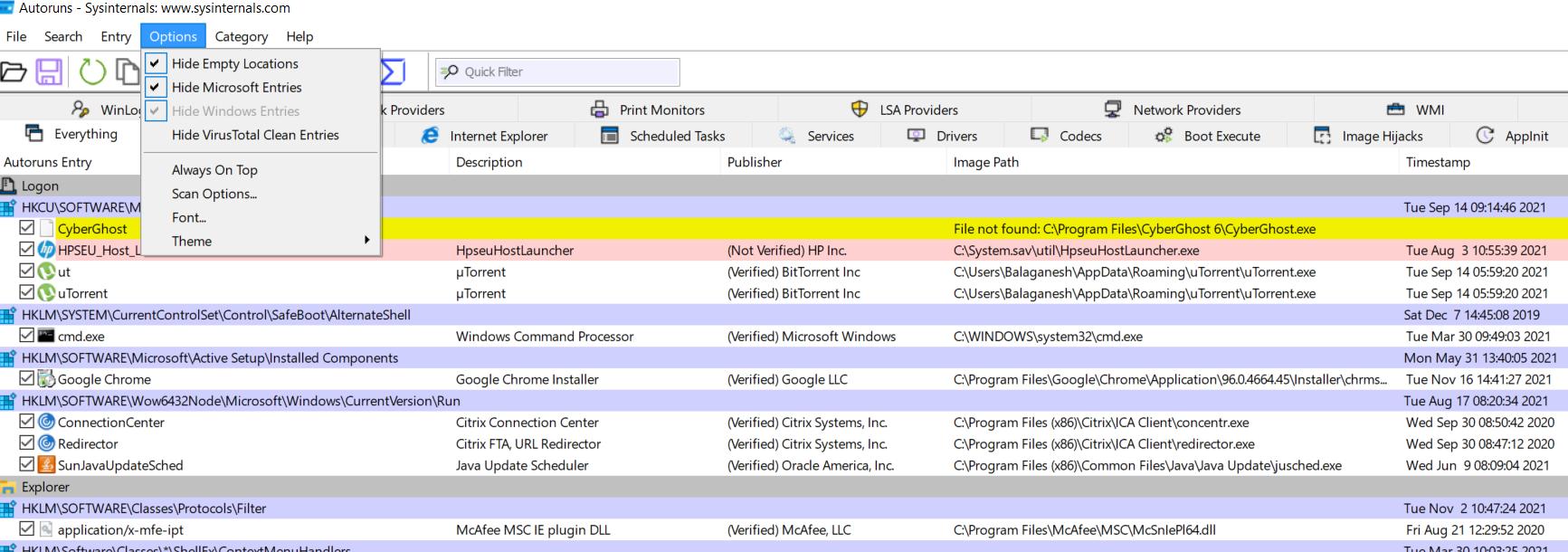Select the Classes Protocols Filter registry row
The width and height of the screenshot is (1568, 552).
pos(784,509)
